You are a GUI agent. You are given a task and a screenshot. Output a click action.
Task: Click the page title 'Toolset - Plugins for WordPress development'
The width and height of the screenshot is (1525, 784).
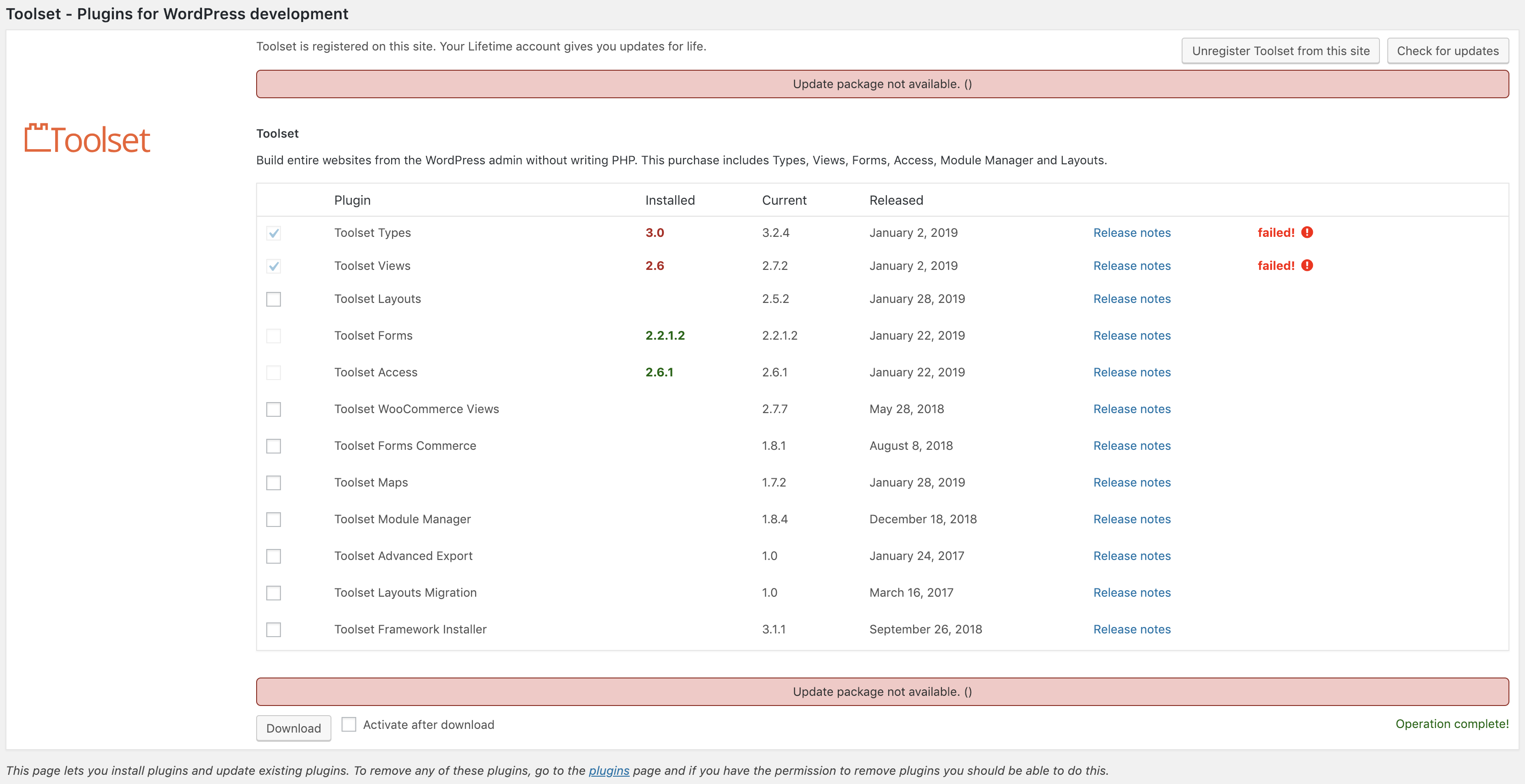177,14
